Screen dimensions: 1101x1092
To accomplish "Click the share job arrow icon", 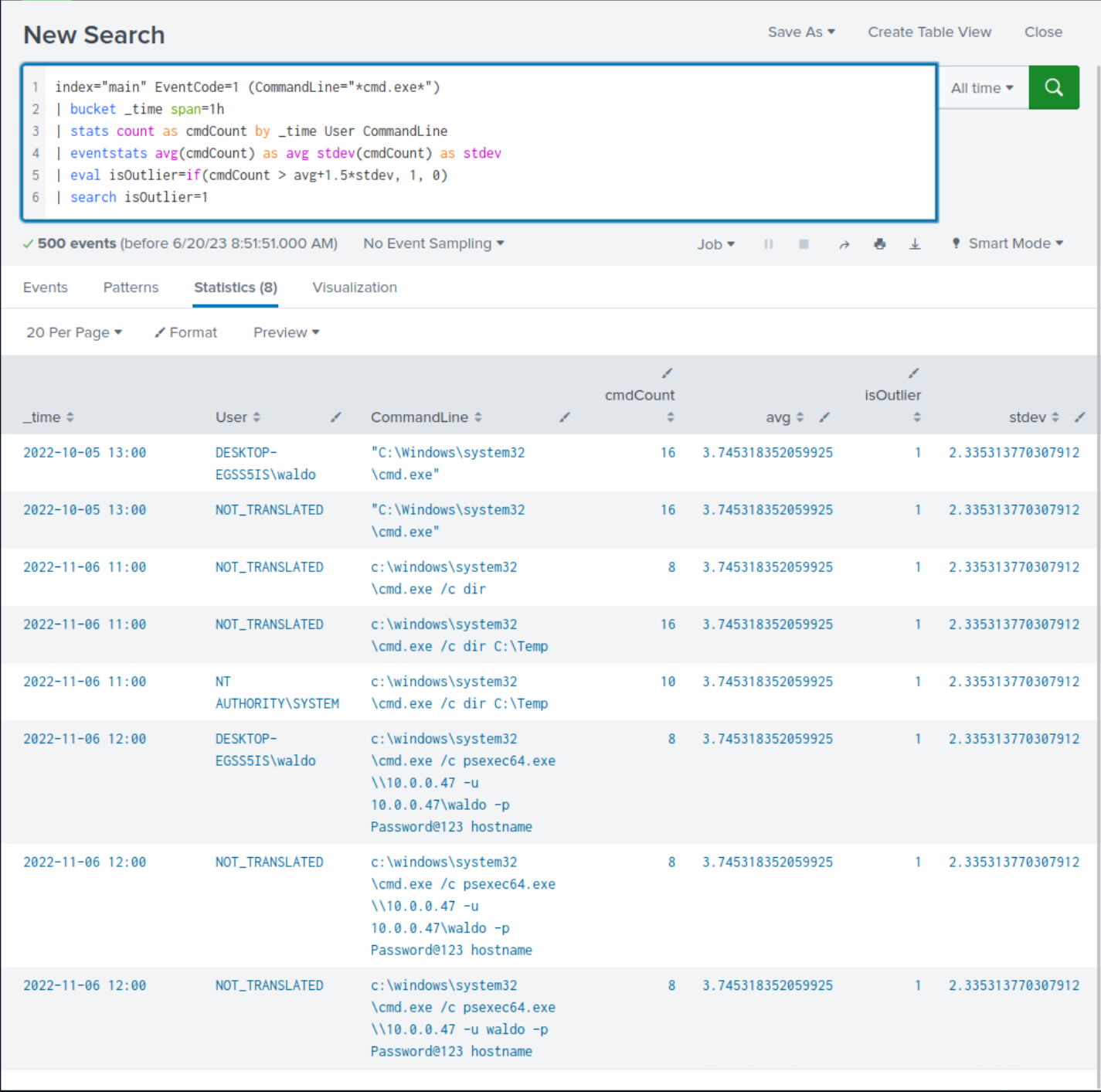I will [844, 244].
